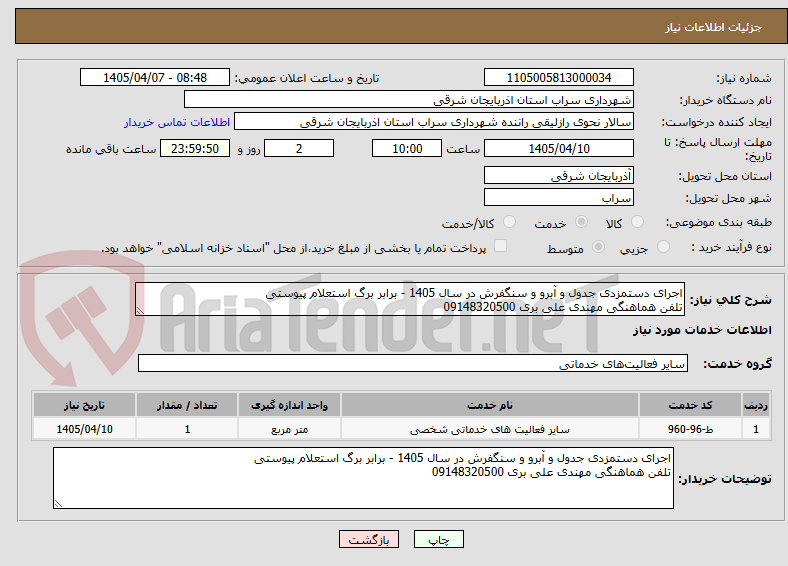Click table date cell 1405/04/10

click(x=84, y=429)
